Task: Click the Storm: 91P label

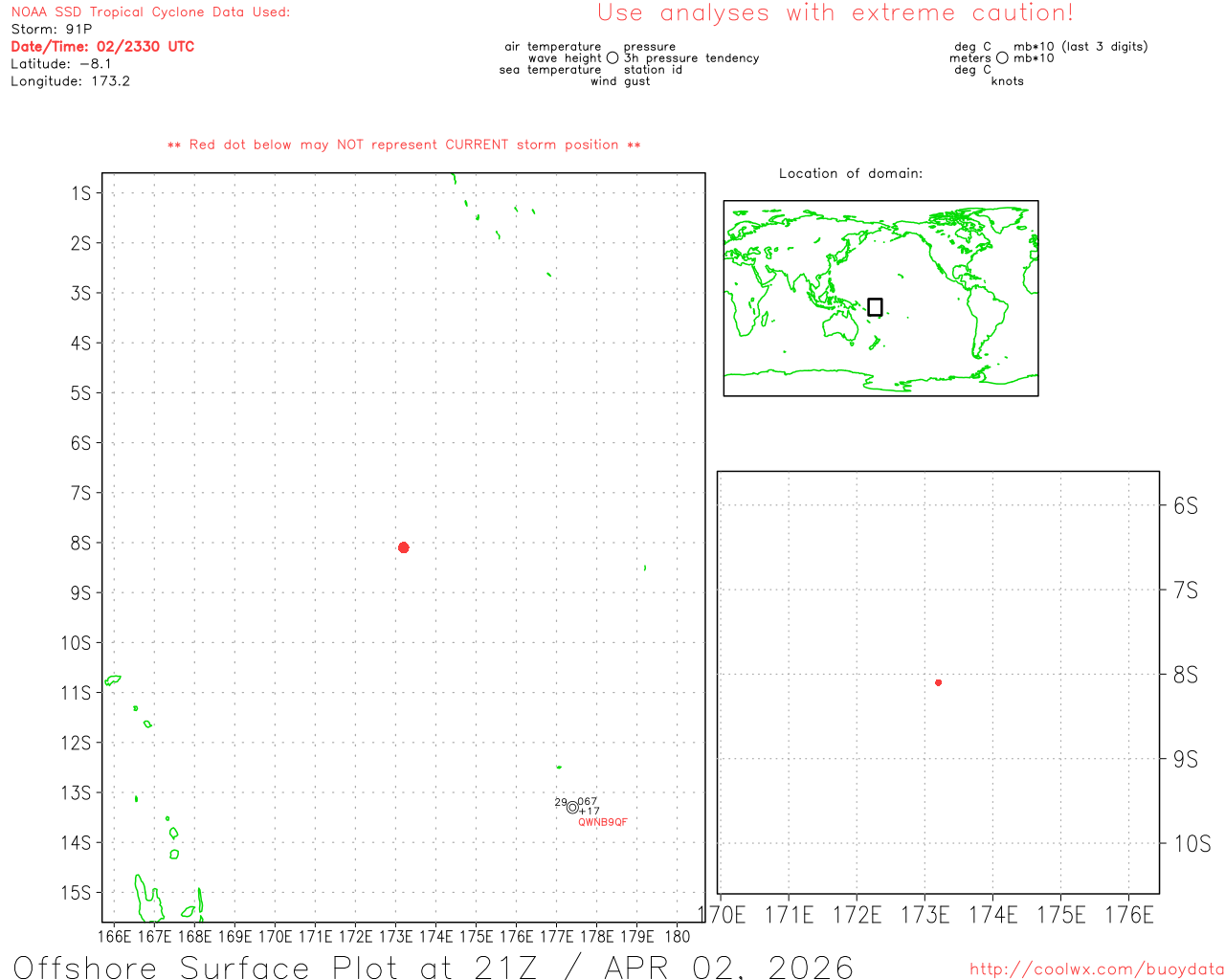Action: [52, 30]
